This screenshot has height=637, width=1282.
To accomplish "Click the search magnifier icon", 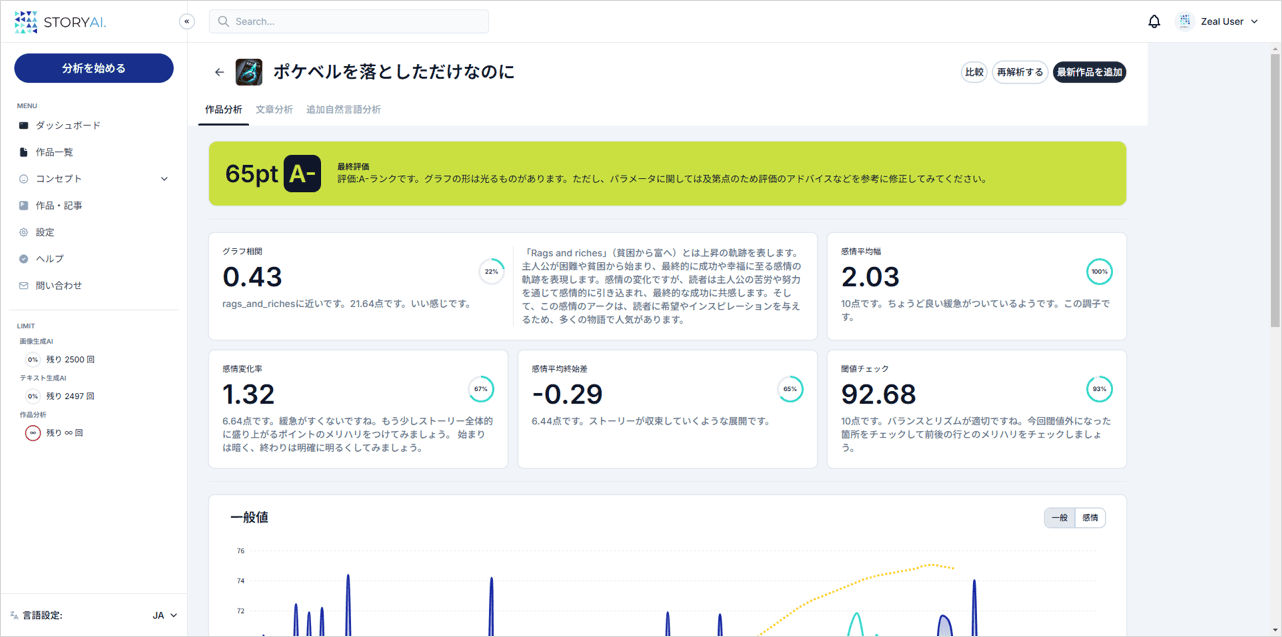I will pos(224,21).
